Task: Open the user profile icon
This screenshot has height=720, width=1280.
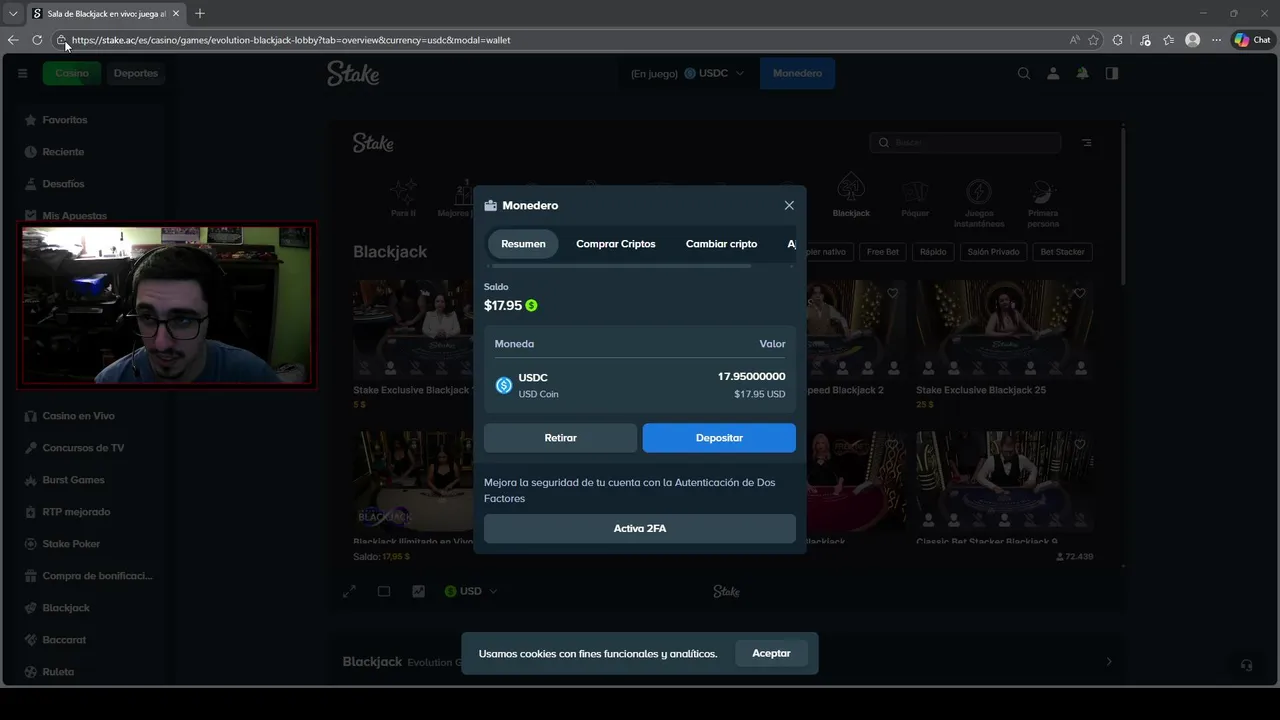Action: (1053, 73)
